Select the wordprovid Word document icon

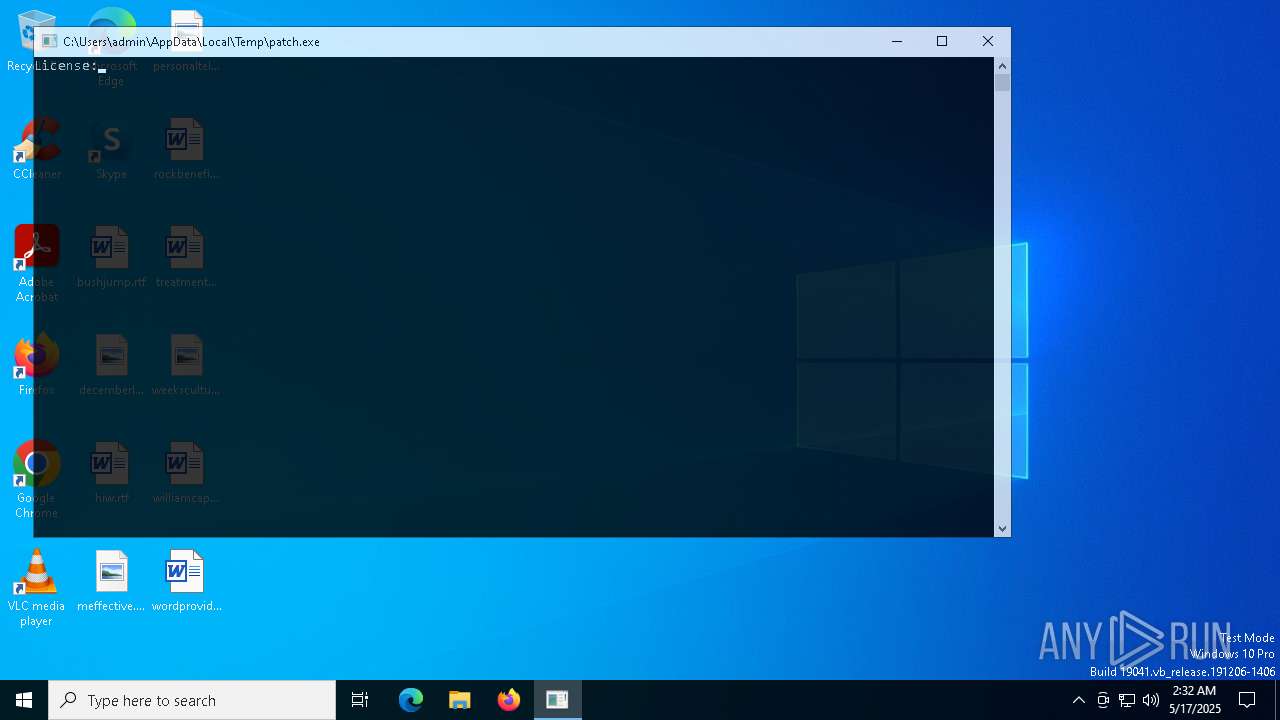186,581
